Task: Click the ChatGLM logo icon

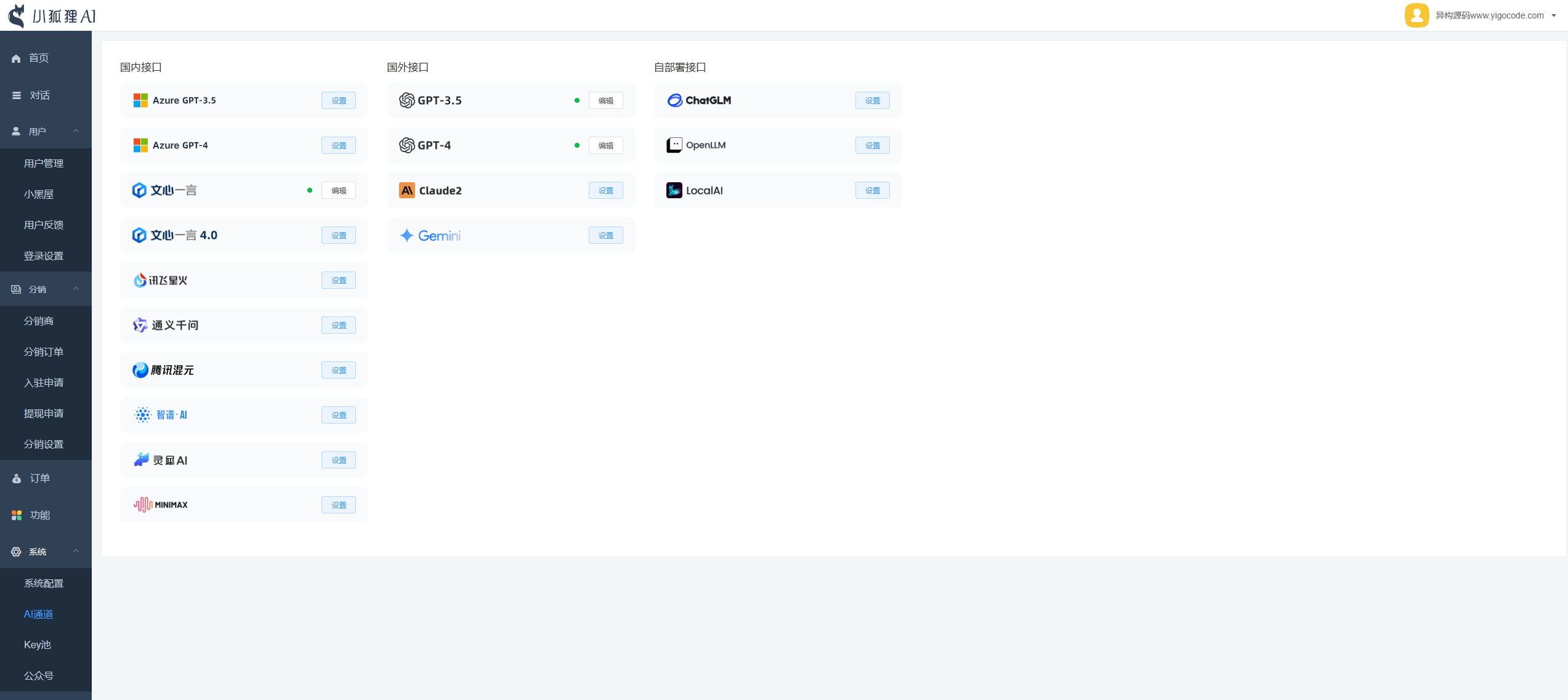Action: coord(674,100)
